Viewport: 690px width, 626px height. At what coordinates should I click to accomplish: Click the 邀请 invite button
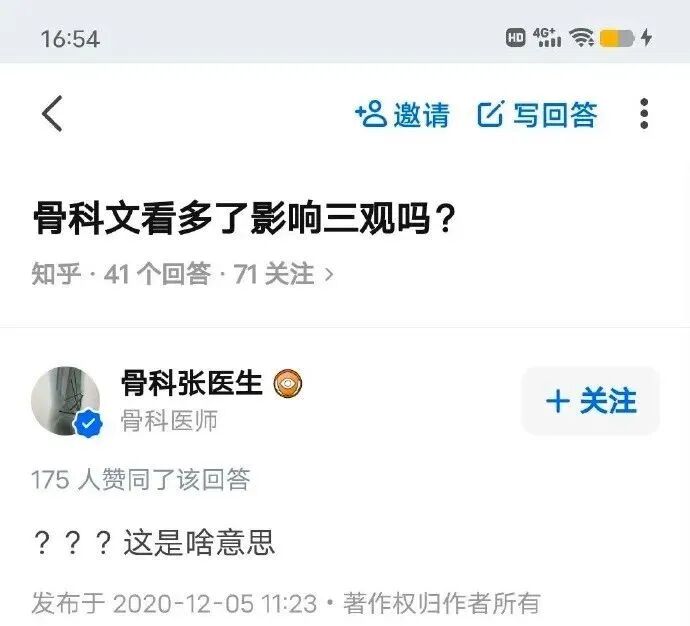pyautogui.click(x=402, y=114)
